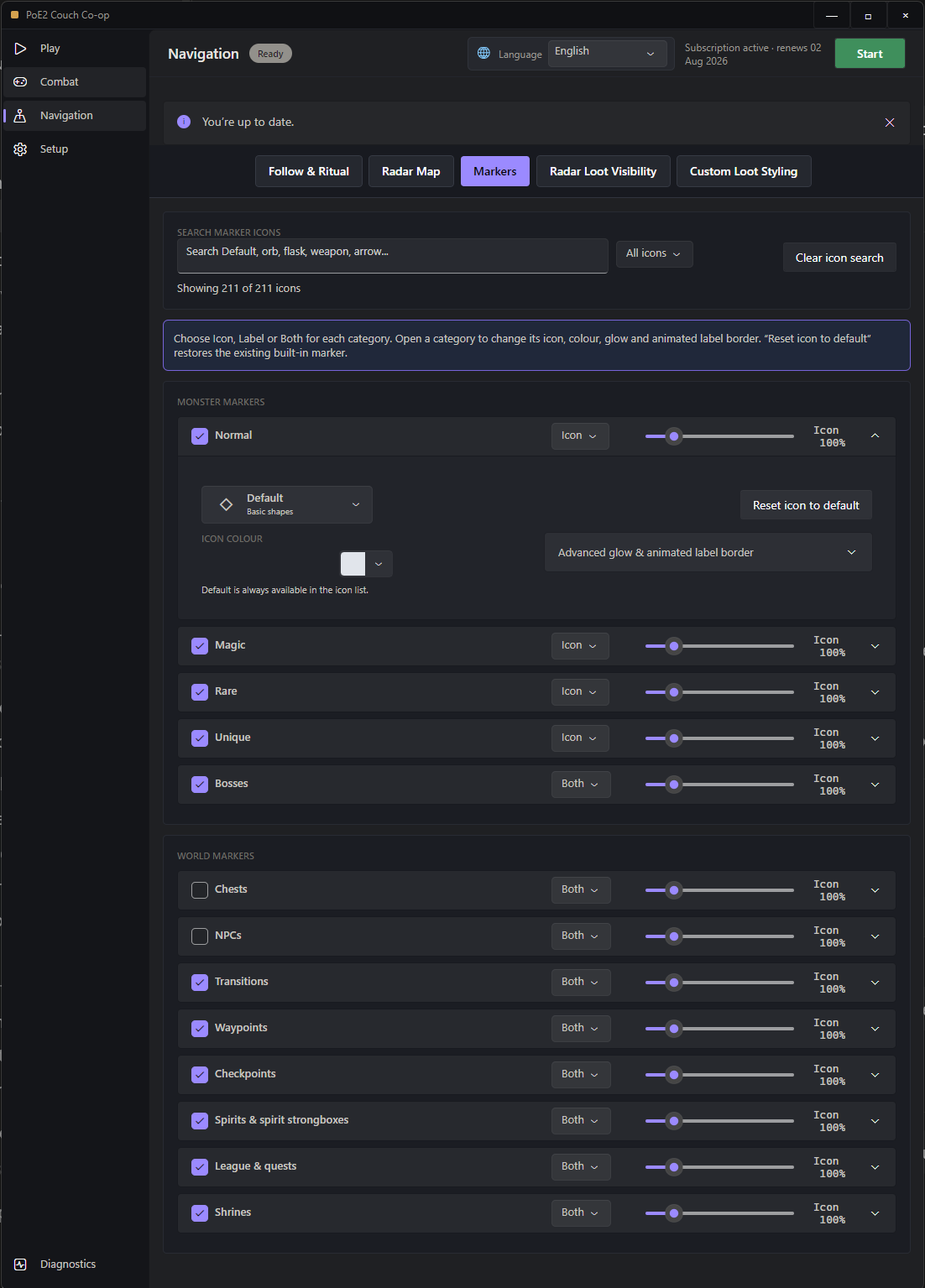This screenshot has width=925, height=1288.
Task: Click the Normal icon size slider handle
Action: point(674,436)
